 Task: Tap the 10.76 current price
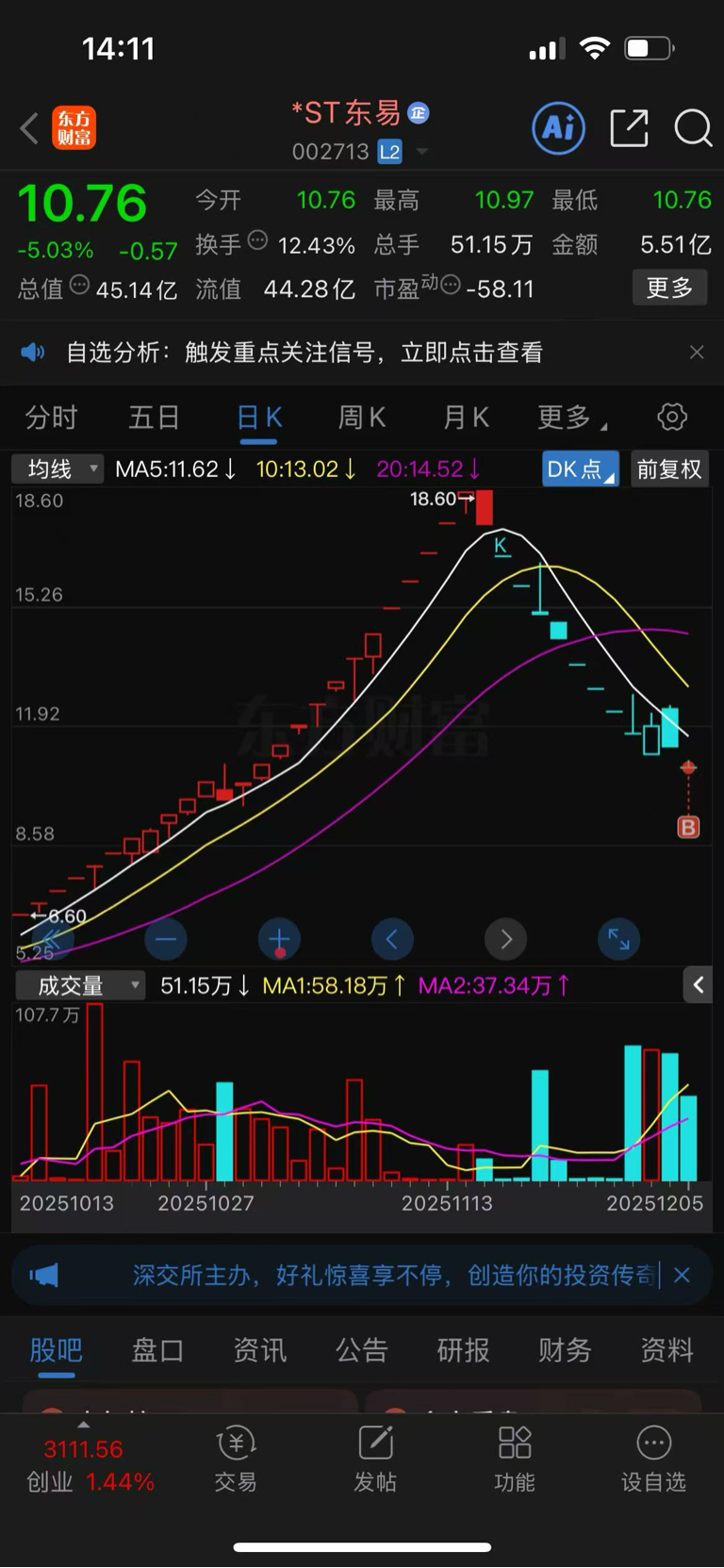(x=83, y=203)
